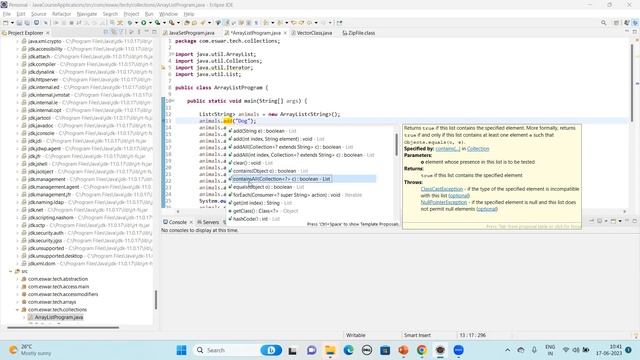Click the ClassCastException javadoc link
This screenshot has width=640, height=360.
[442, 189]
